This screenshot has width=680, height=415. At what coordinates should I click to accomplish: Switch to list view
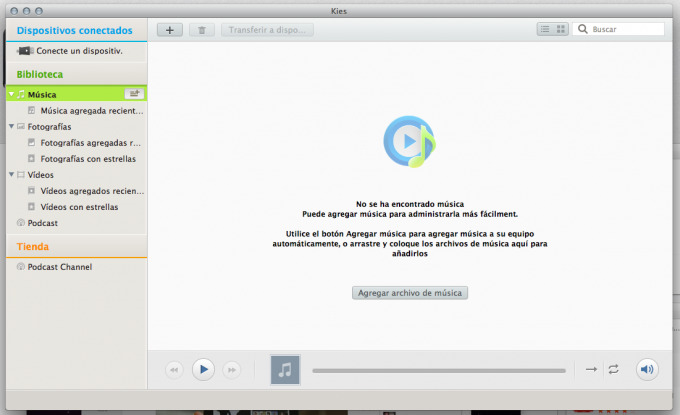(x=545, y=30)
